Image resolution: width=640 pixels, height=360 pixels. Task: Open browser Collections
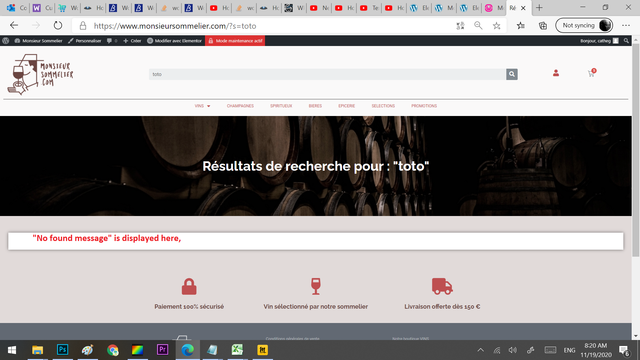[543, 26]
